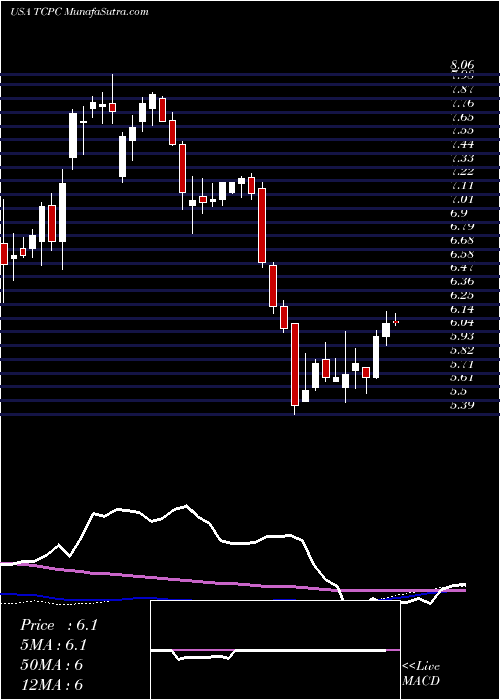The height and width of the screenshot is (700, 500).
Task: Click the 7.65 price axis label
Action: click(463, 117)
